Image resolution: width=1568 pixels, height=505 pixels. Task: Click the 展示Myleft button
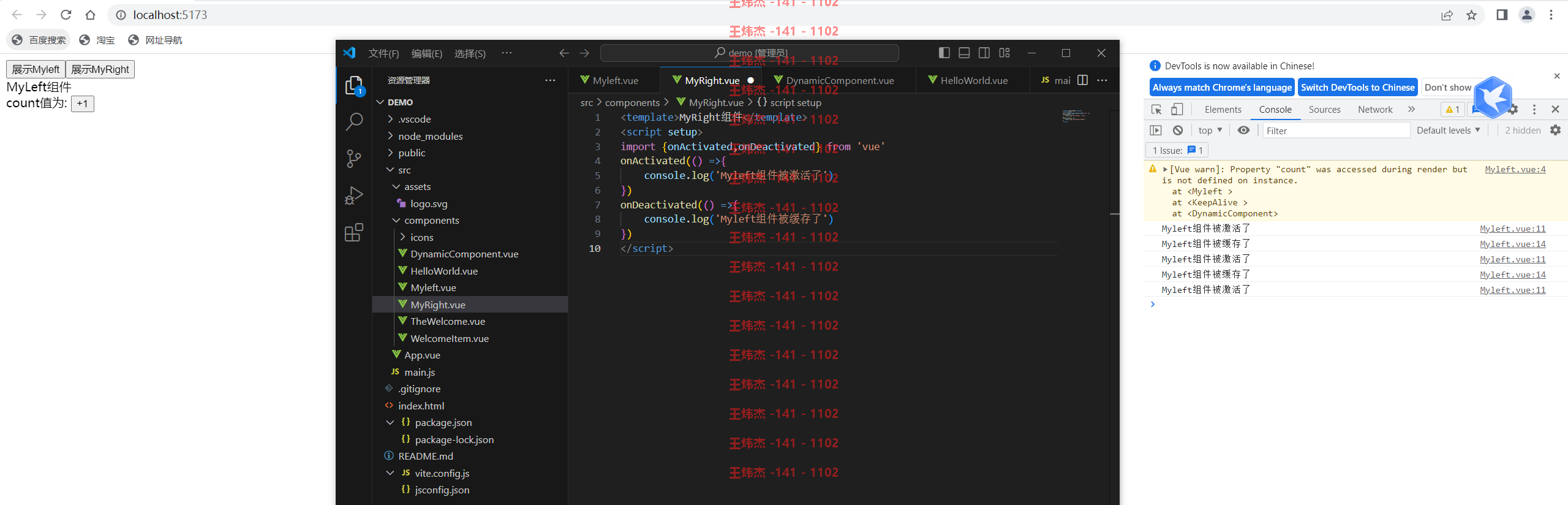click(x=36, y=69)
